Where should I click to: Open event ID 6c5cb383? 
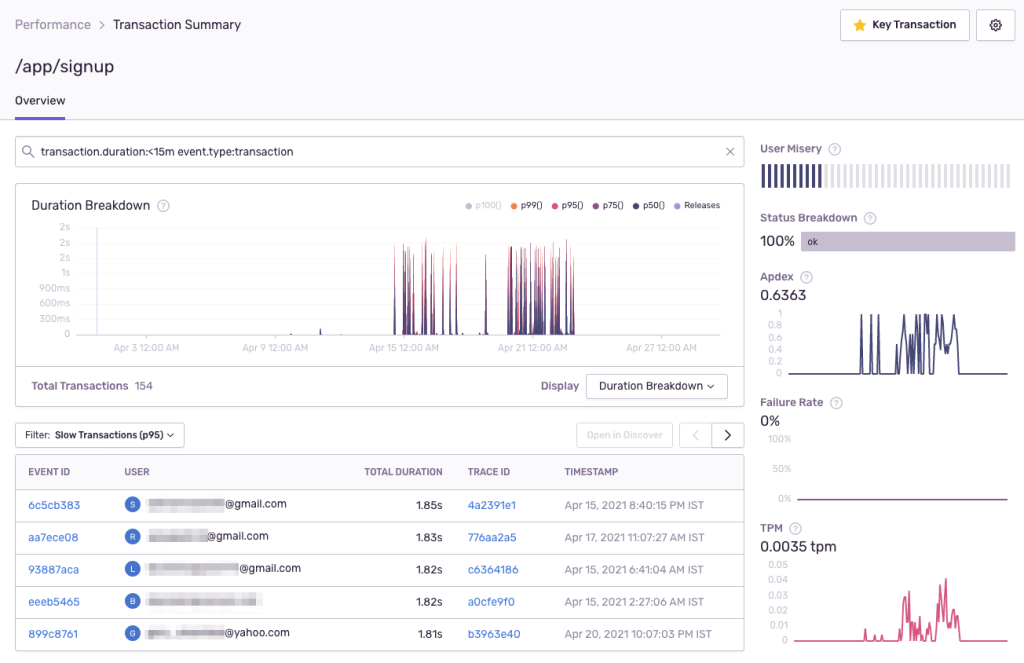click(54, 505)
